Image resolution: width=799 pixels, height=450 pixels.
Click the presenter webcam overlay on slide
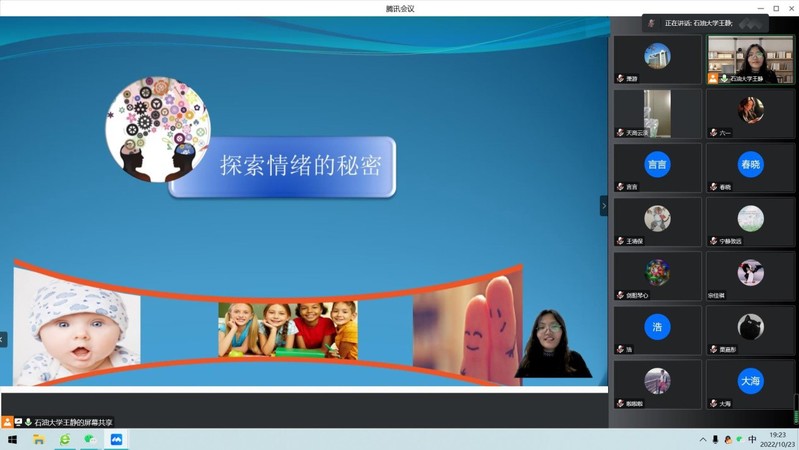pos(552,343)
